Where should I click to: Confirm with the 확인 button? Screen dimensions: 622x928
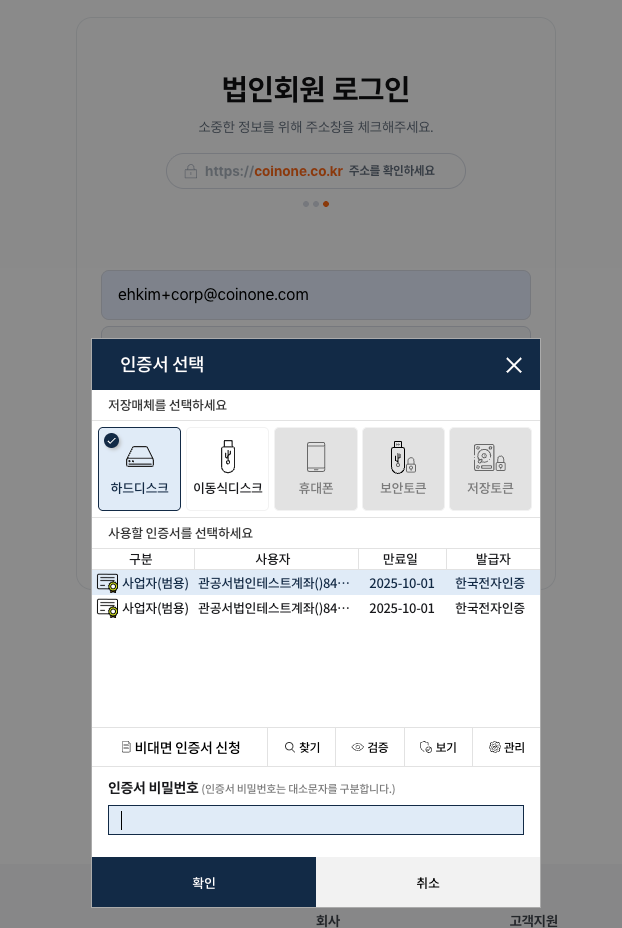204,882
